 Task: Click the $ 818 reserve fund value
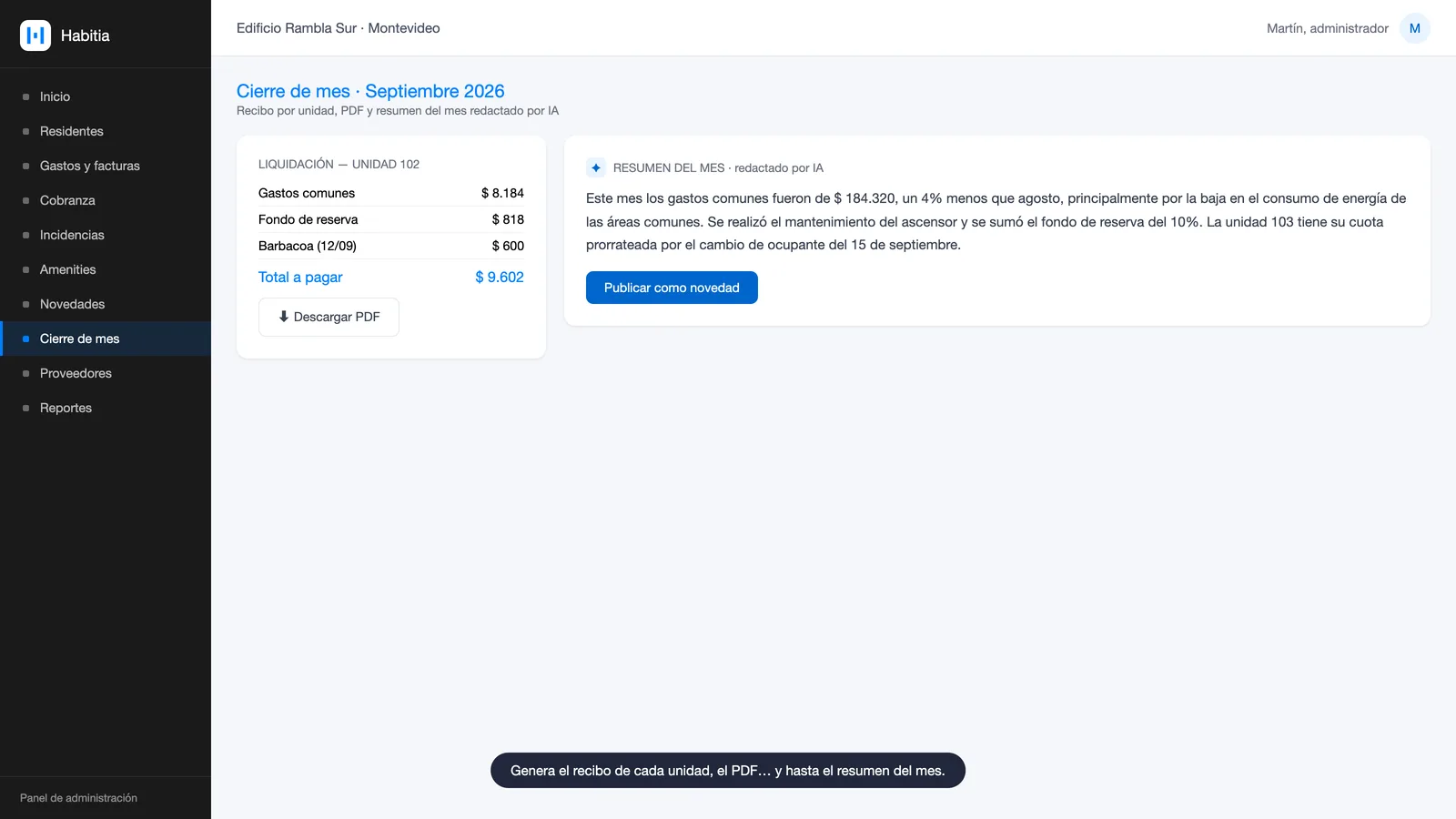coord(508,219)
